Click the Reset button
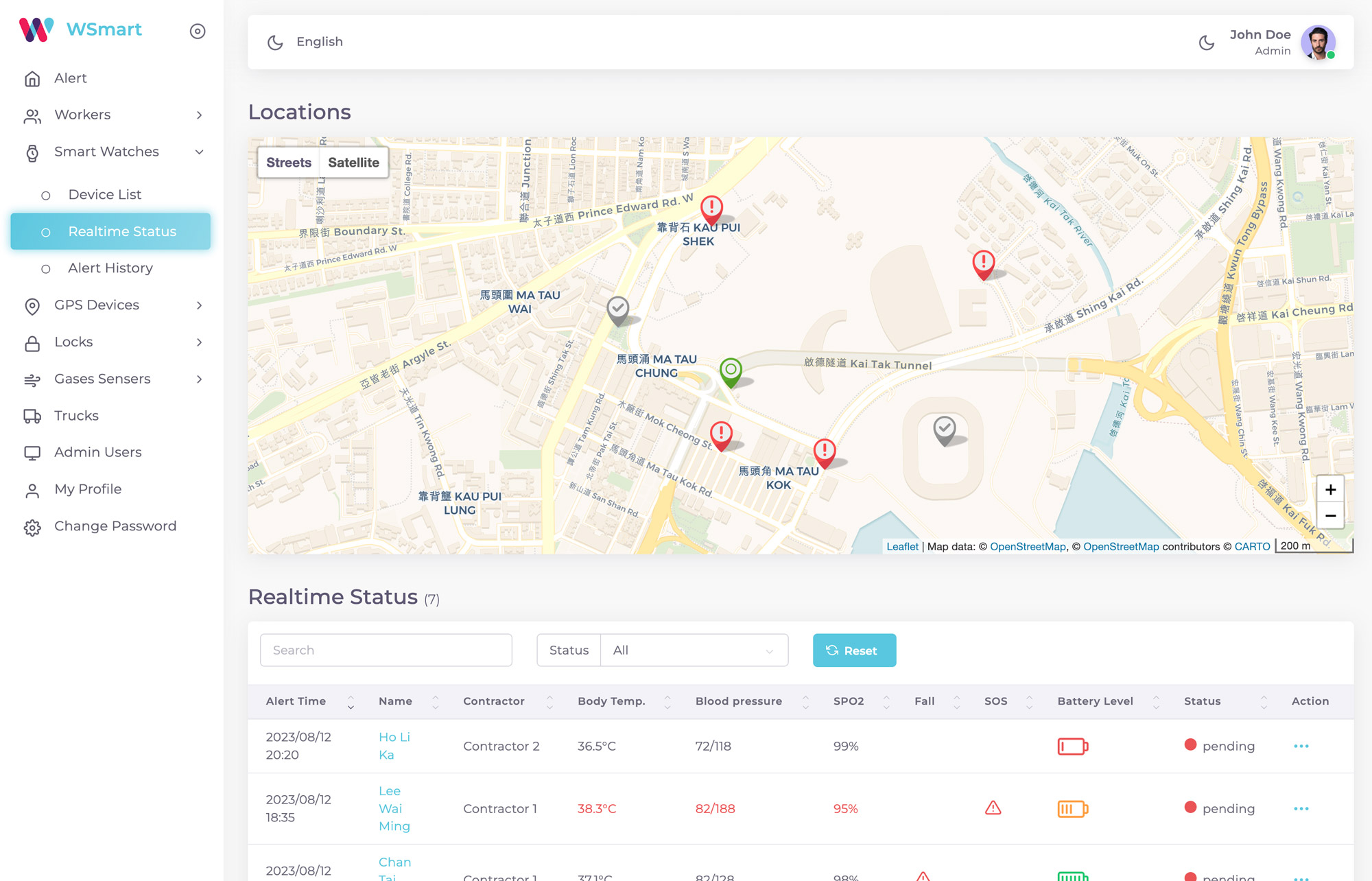Viewport: 1372px width, 881px height. pyautogui.click(x=854, y=650)
